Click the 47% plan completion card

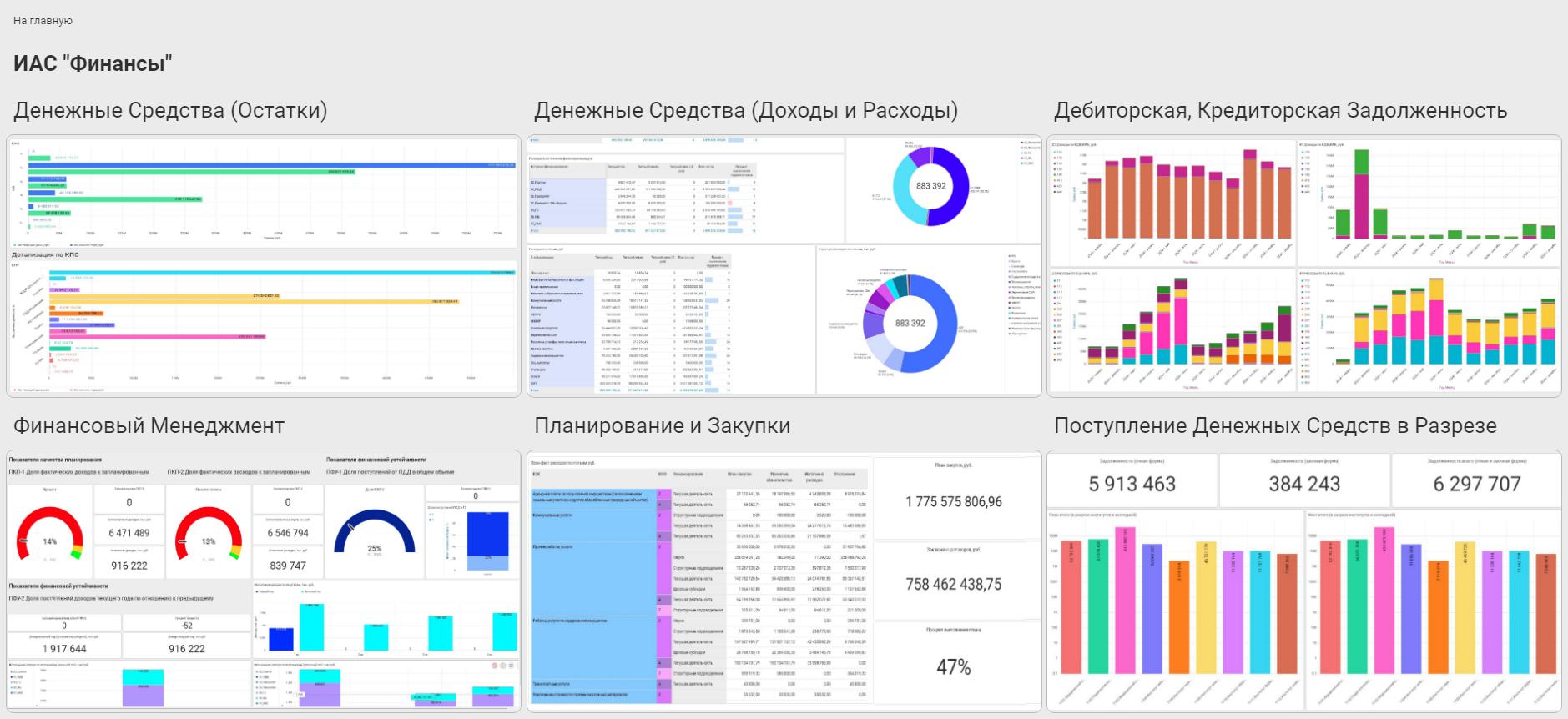click(x=953, y=666)
